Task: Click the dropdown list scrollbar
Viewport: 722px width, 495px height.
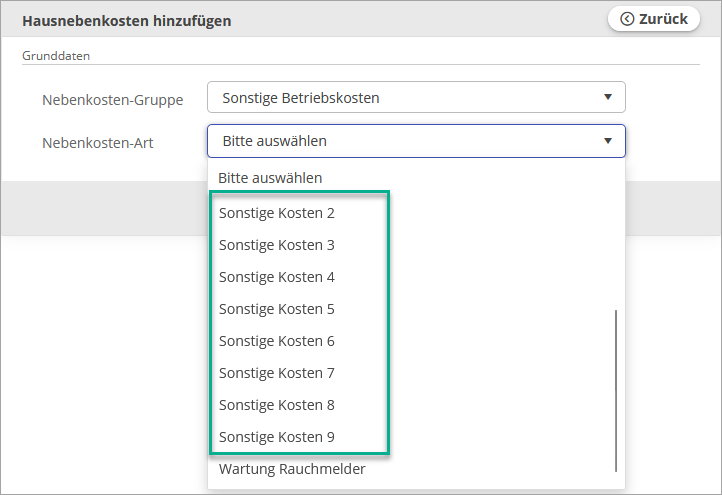Action: click(616, 390)
